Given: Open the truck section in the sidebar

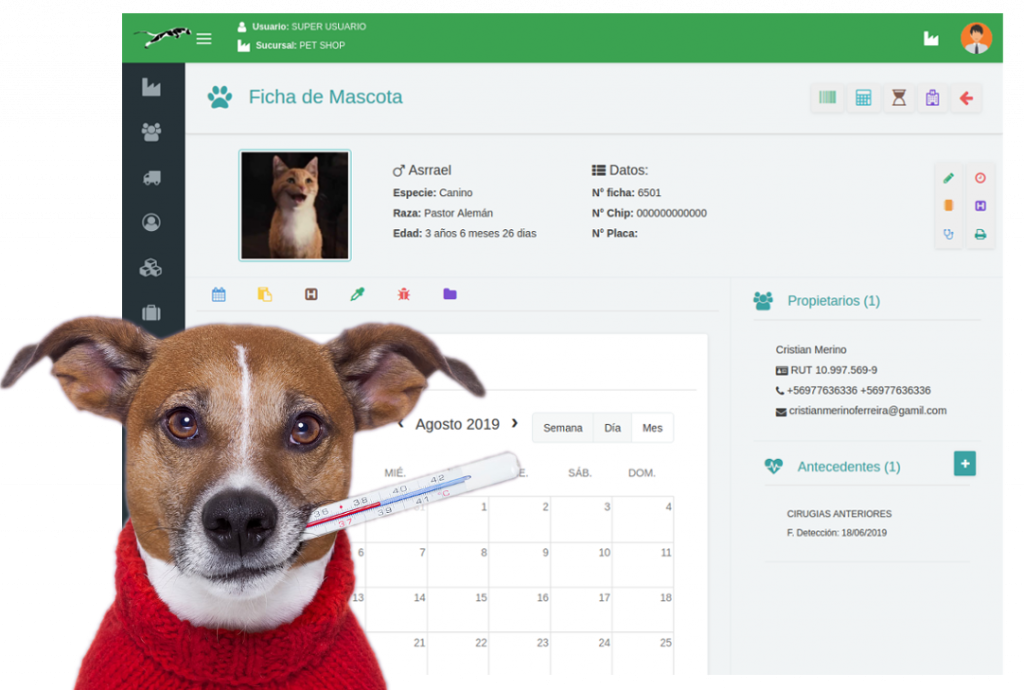Looking at the screenshot, I should point(152,178).
